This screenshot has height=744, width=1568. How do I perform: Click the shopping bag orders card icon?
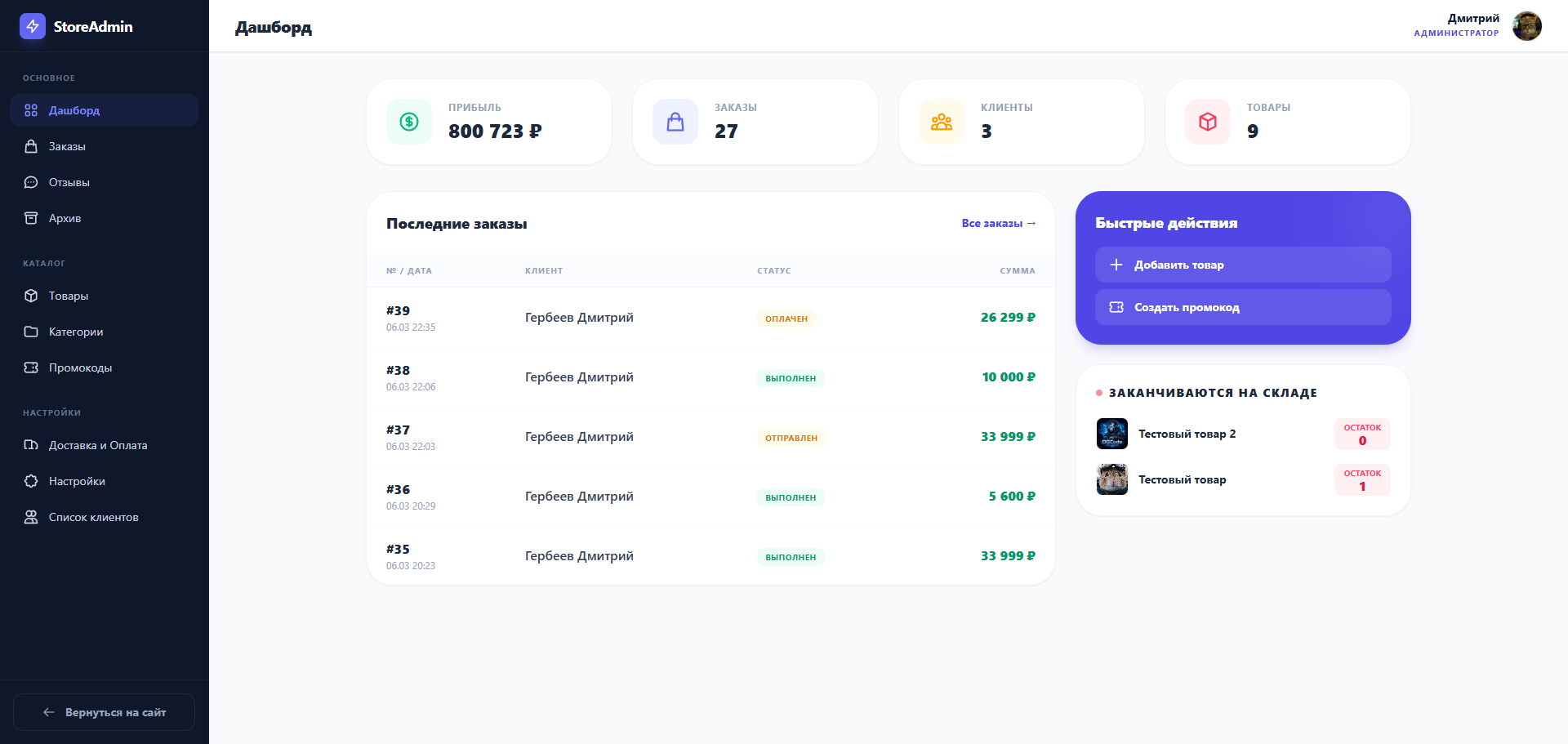pos(675,122)
